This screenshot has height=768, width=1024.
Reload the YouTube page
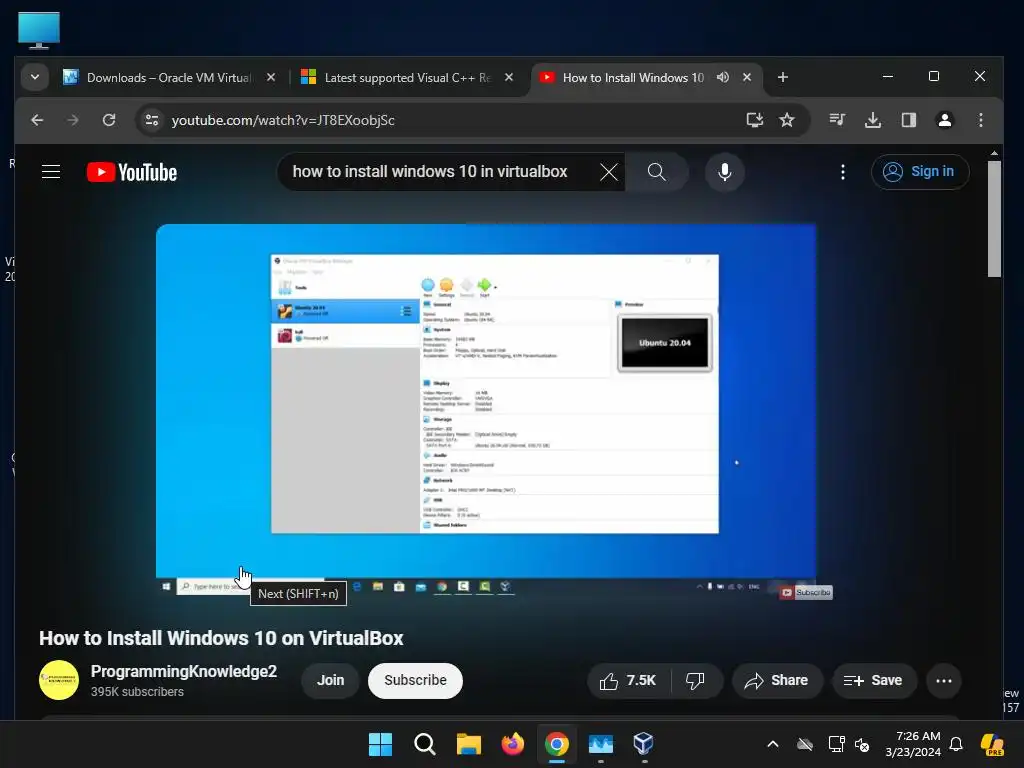coord(108,120)
